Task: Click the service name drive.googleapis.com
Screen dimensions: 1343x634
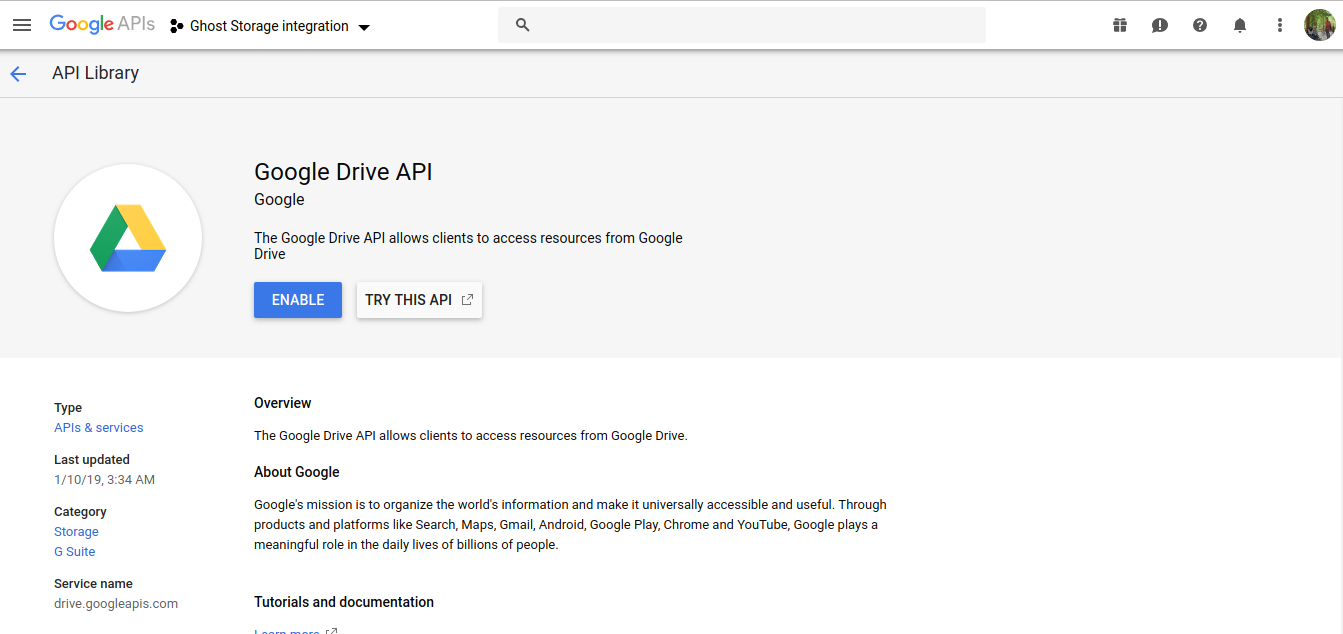Action: (x=116, y=604)
